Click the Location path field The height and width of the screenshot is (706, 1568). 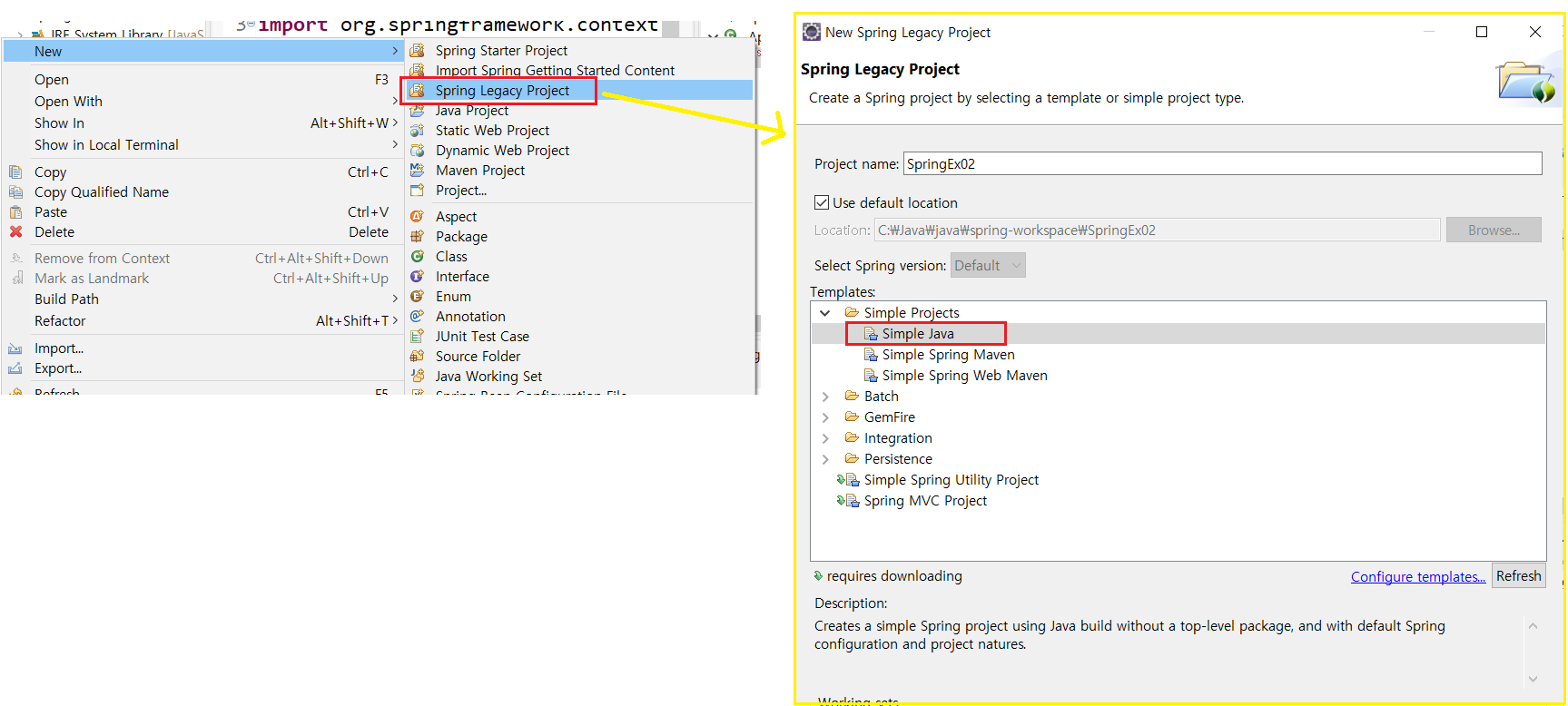(1157, 230)
